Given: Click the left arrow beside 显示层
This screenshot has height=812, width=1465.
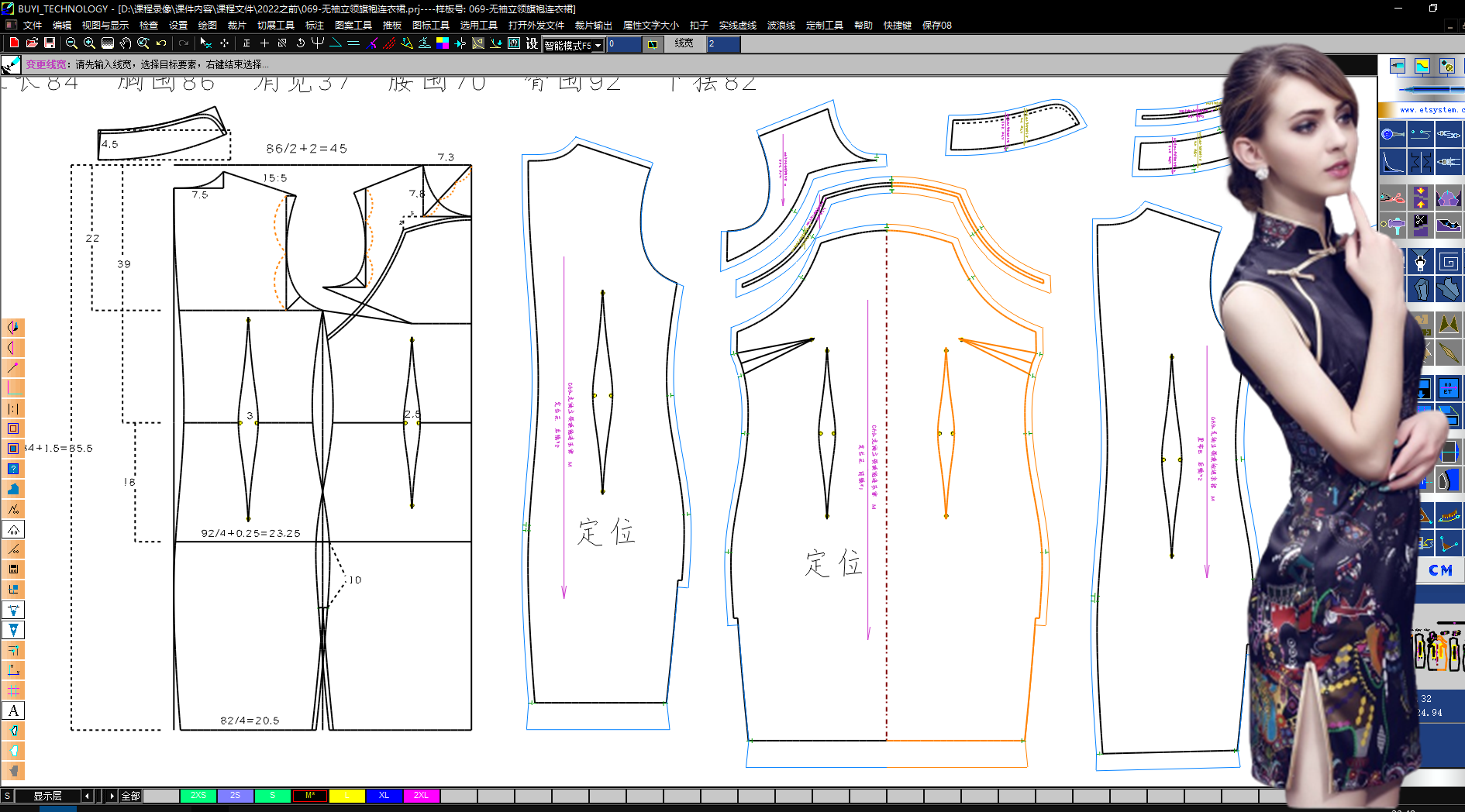Looking at the screenshot, I should click(x=87, y=796).
